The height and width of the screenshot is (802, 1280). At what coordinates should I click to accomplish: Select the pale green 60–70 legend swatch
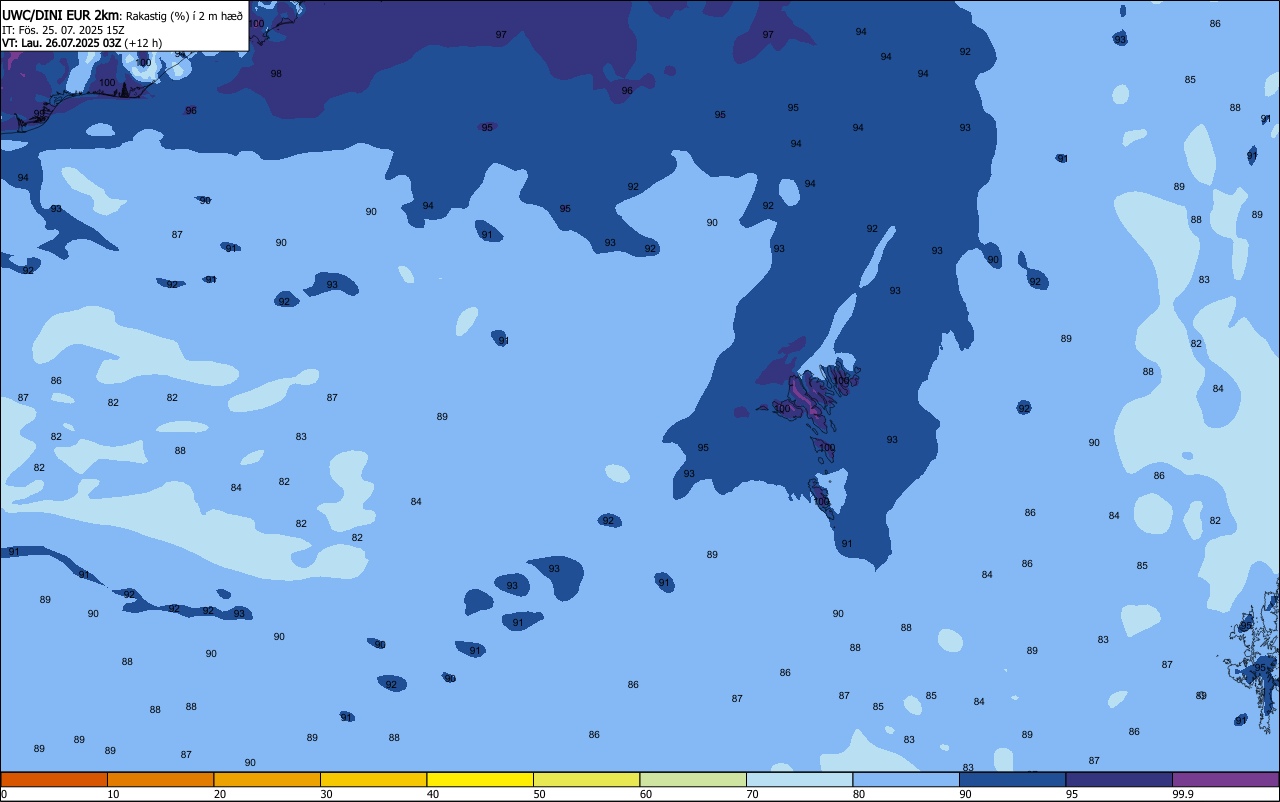(693, 779)
